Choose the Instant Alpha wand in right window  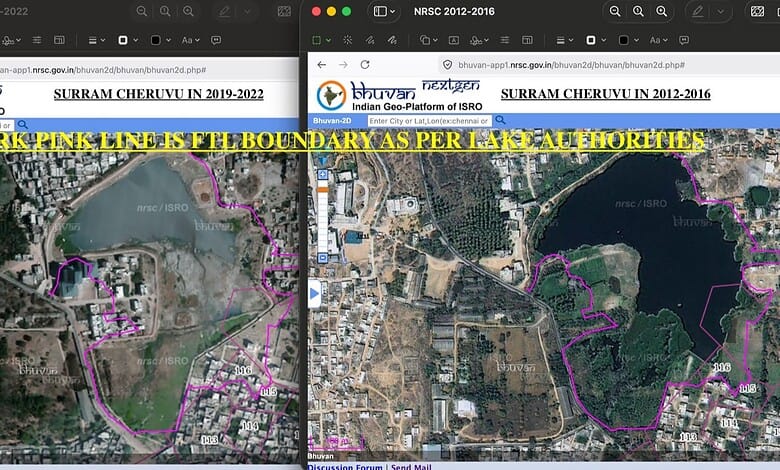click(x=348, y=40)
